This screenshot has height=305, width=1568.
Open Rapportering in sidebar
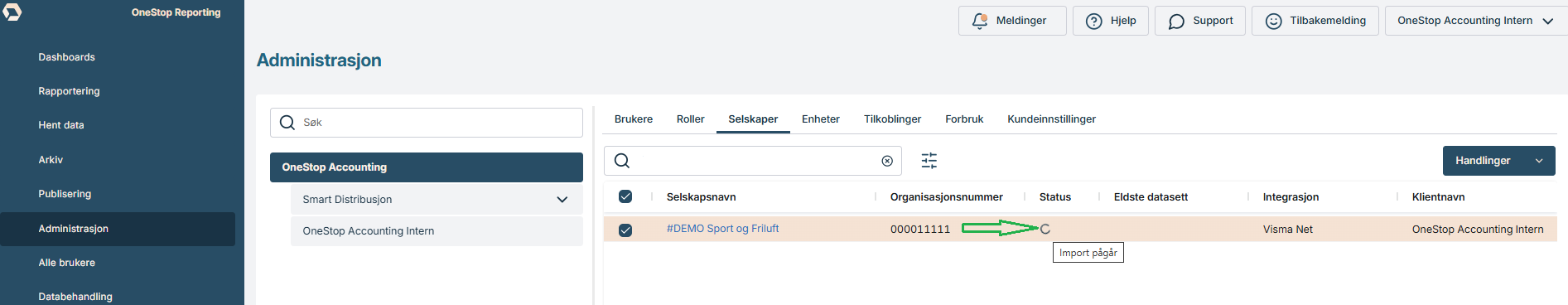(x=69, y=91)
